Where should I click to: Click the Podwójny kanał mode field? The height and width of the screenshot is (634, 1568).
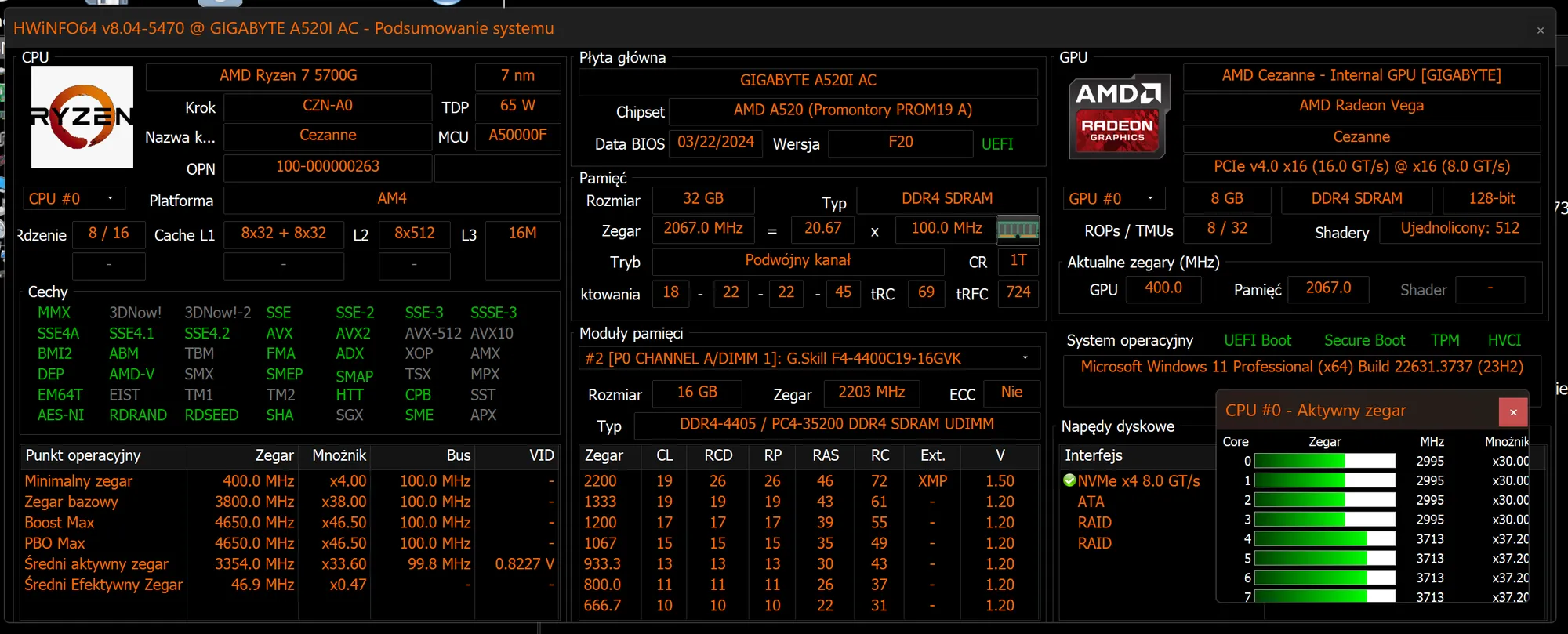pos(797,261)
